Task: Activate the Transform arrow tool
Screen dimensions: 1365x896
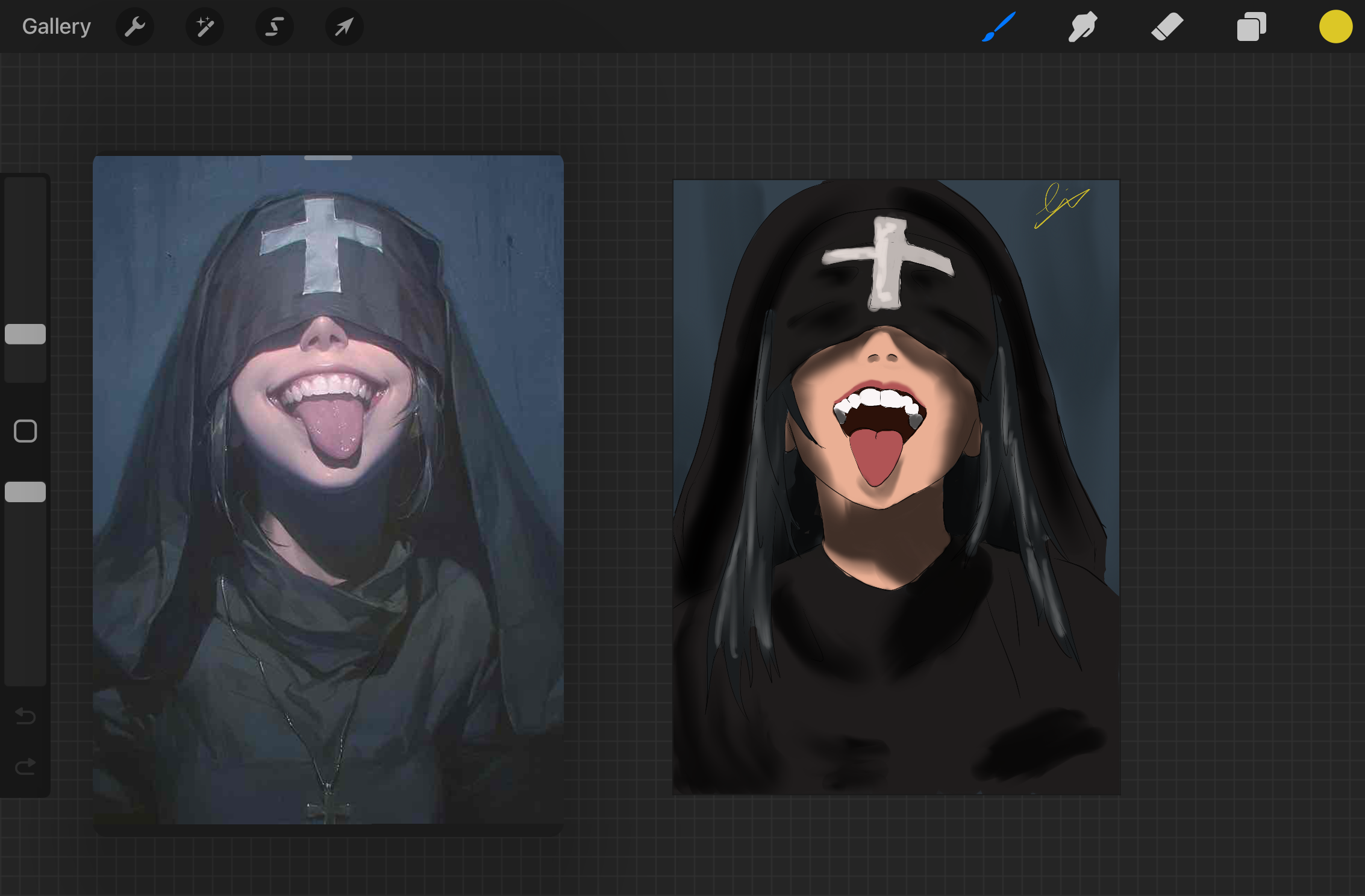Action: click(345, 26)
